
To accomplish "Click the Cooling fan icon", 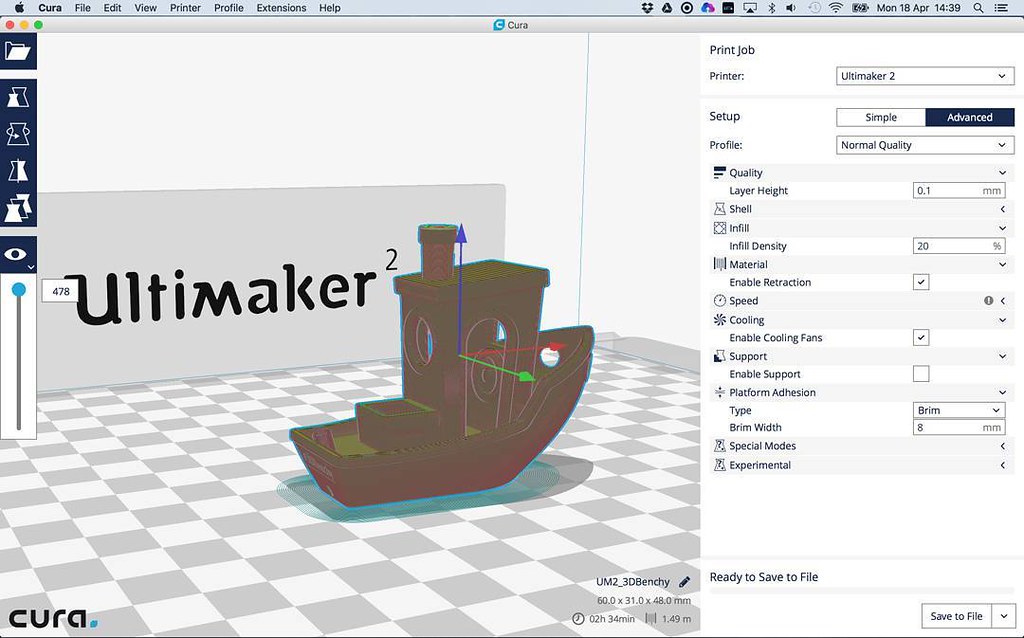I will [719, 320].
